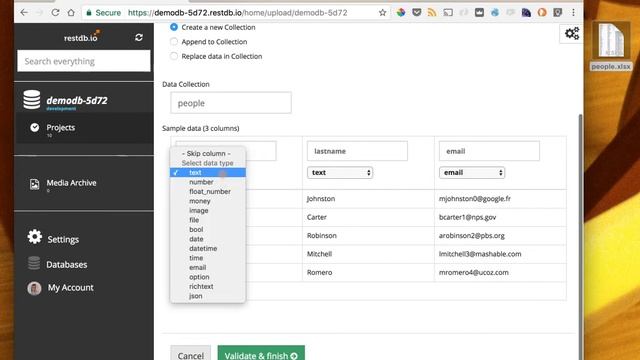The height and width of the screenshot is (360, 640).
Task: Choose richtext in the data type list
Action: [x=208, y=287]
